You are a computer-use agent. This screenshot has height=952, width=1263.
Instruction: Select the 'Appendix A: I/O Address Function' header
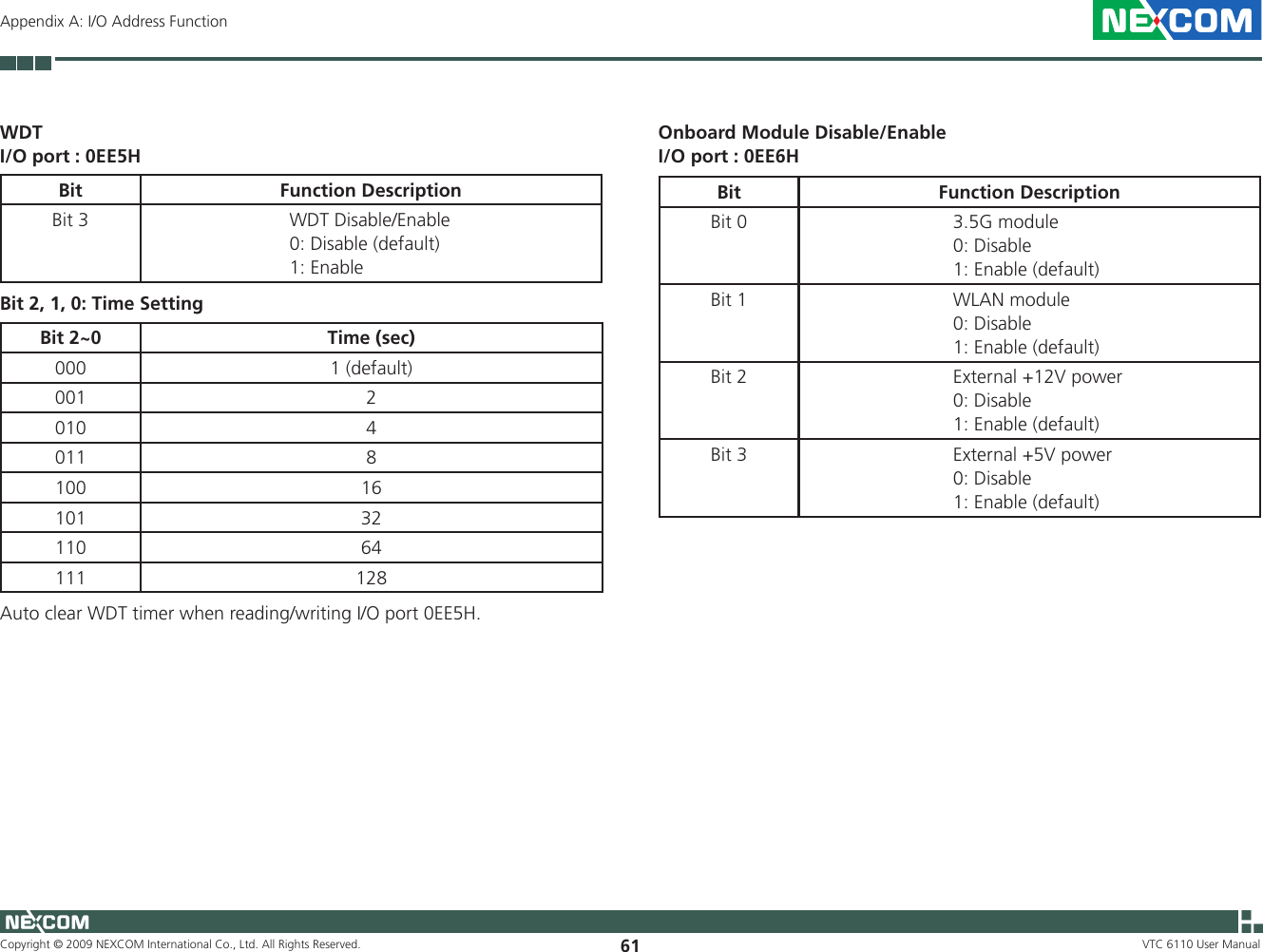click(114, 21)
